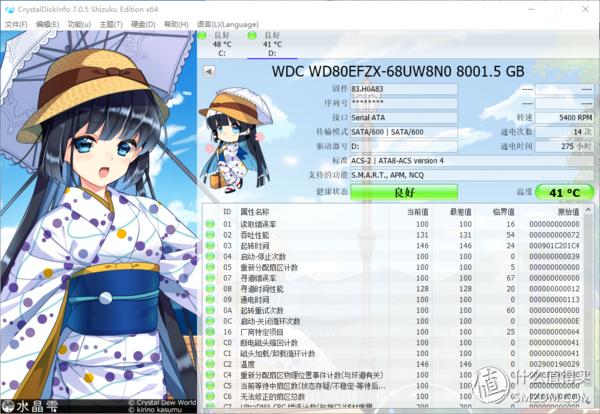Select the D: drive tab at 41 °C

[x=272, y=44]
